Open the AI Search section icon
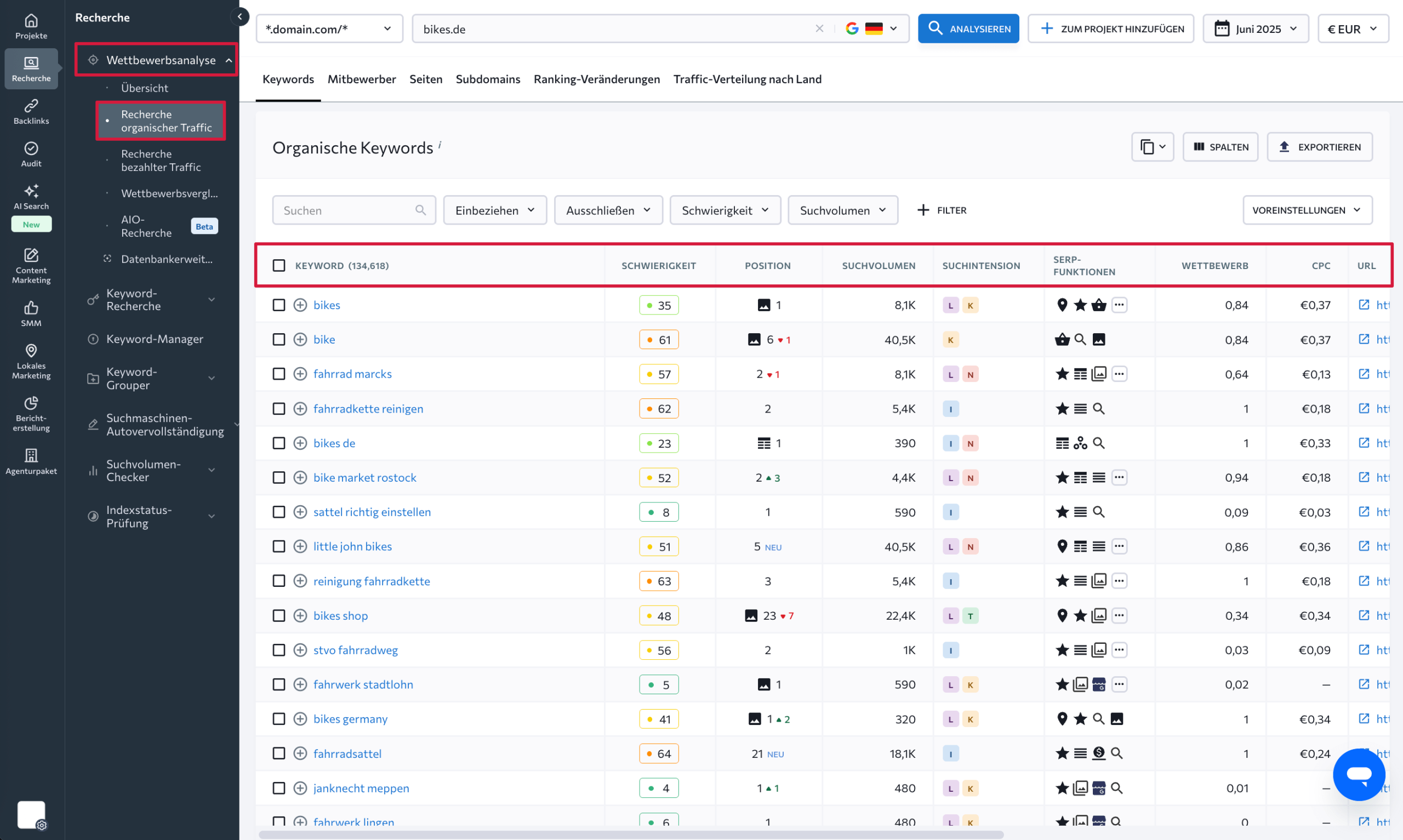This screenshot has height=840, width=1403. 31,191
